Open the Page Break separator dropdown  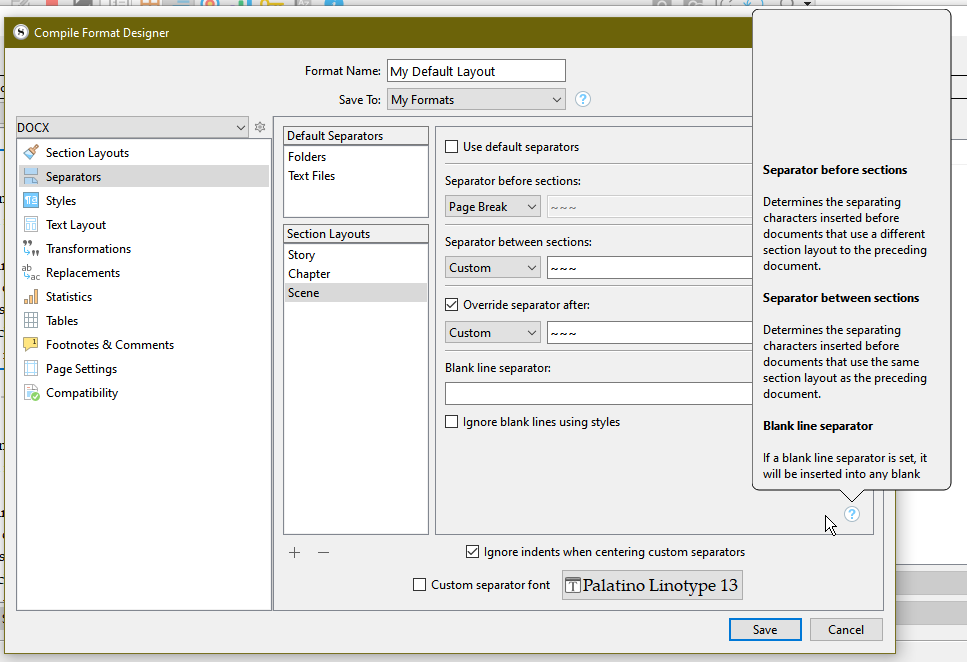click(x=493, y=207)
